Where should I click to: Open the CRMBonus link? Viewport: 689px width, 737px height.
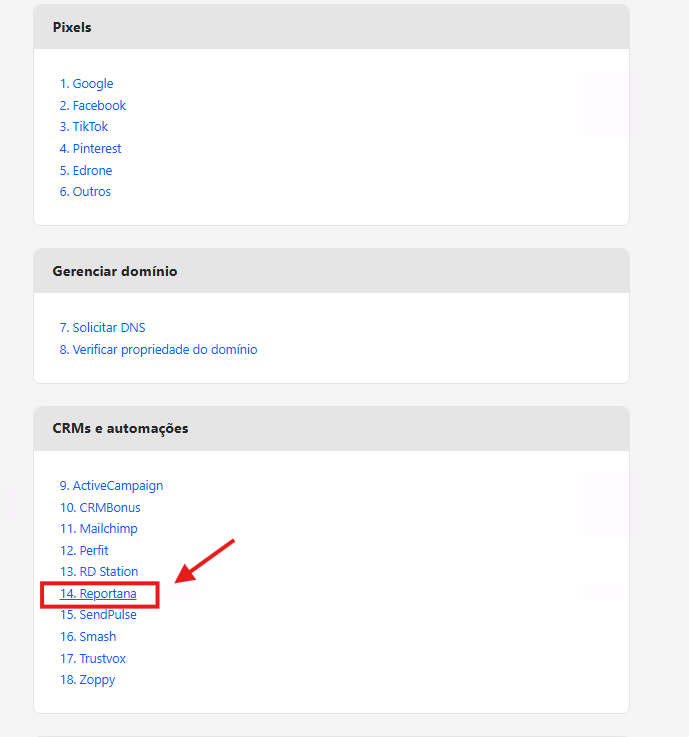100,508
